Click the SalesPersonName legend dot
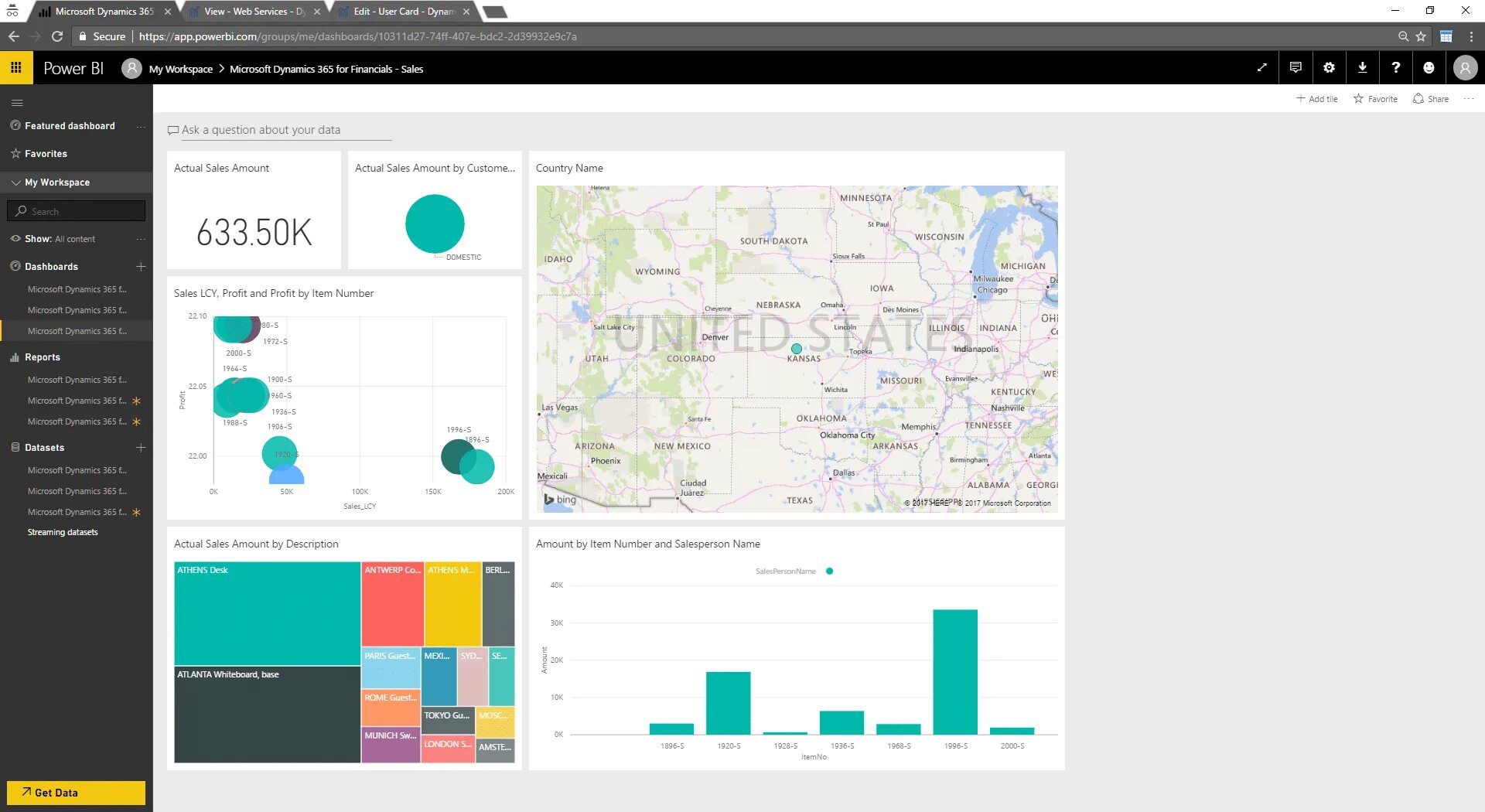 [x=829, y=571]
